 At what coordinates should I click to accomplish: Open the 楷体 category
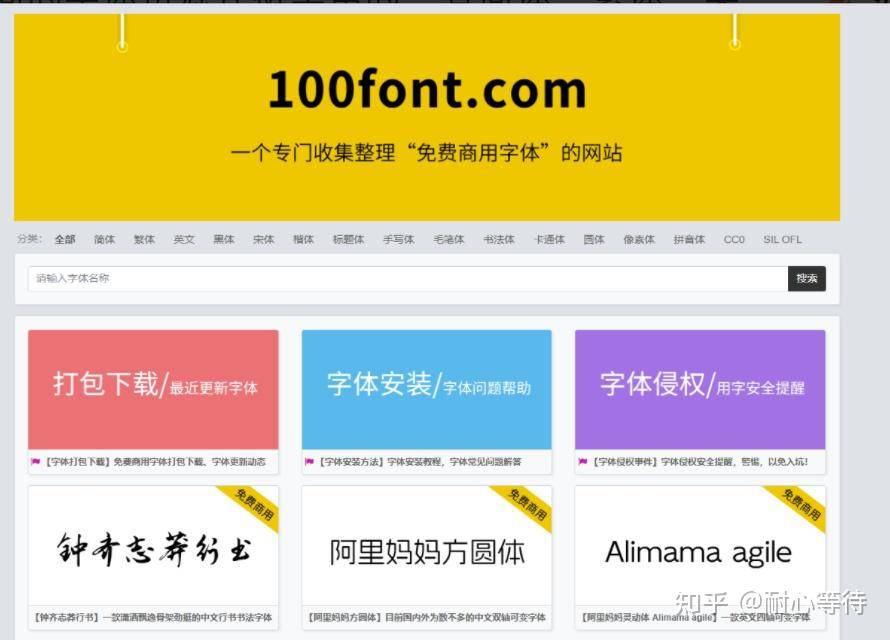point(303,239)
